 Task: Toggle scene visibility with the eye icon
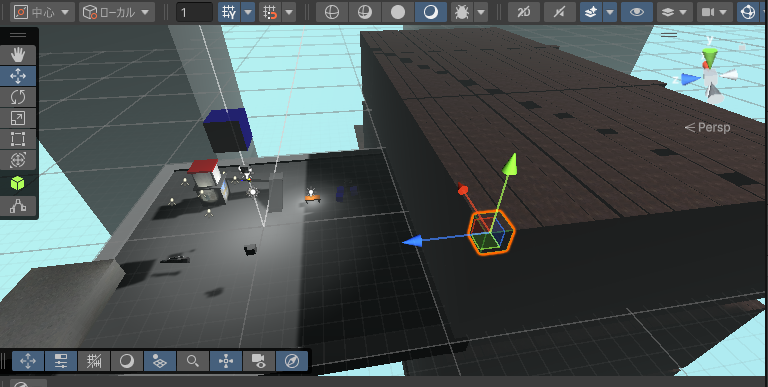pyautogui.click(x=637, y=12)
